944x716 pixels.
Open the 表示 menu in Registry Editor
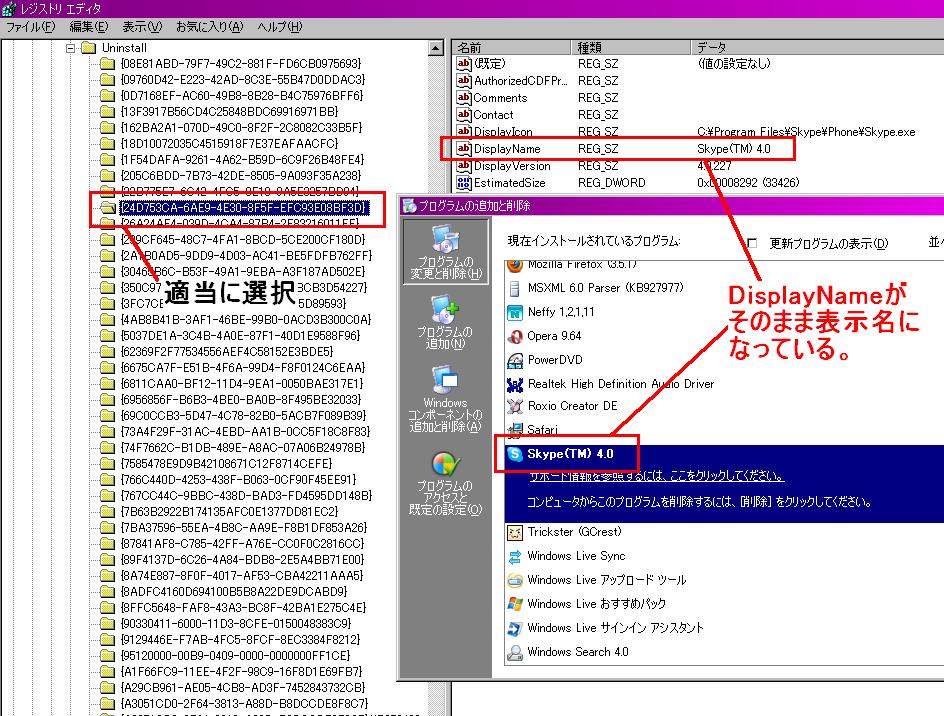pyautogui.click(x=142, y=27)
